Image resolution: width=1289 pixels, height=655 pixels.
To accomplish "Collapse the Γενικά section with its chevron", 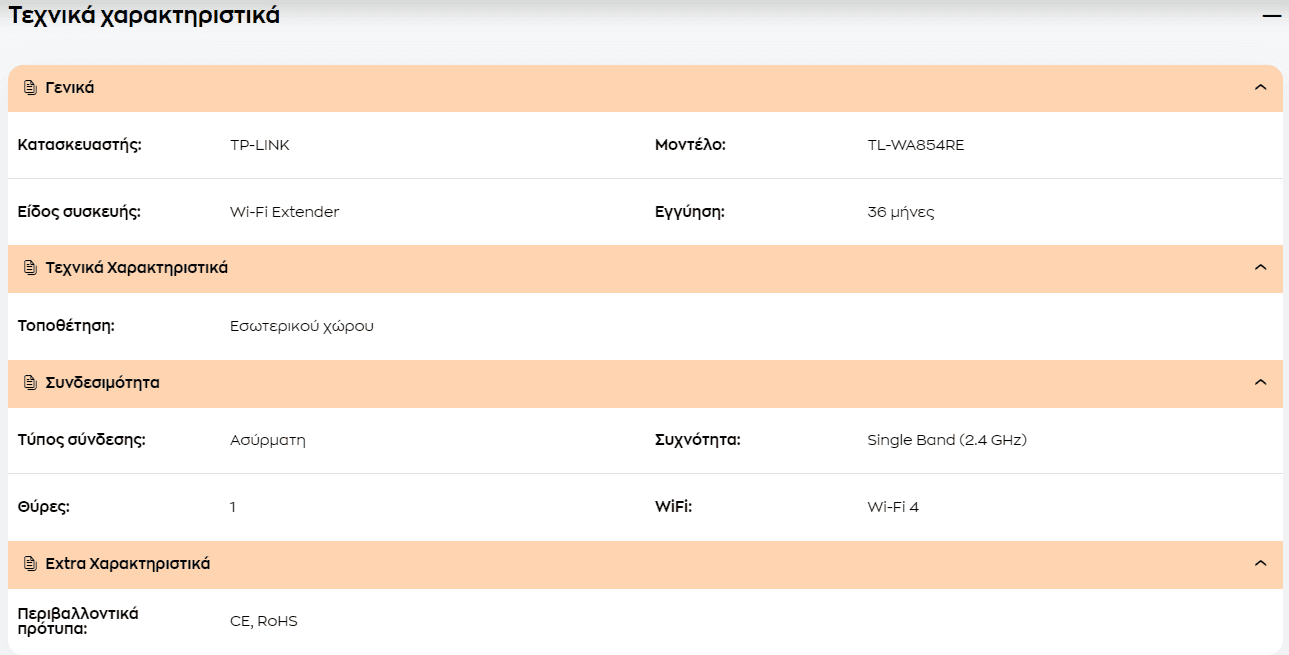I will (1260, 88).
